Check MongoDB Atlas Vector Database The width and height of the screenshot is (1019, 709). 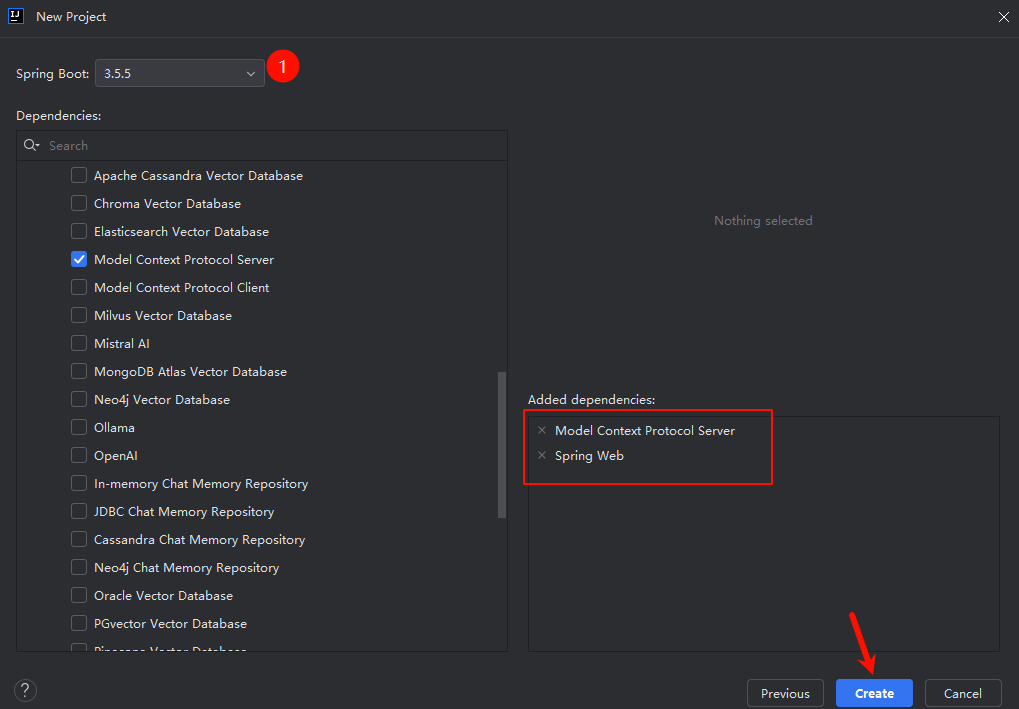(79, 371)
